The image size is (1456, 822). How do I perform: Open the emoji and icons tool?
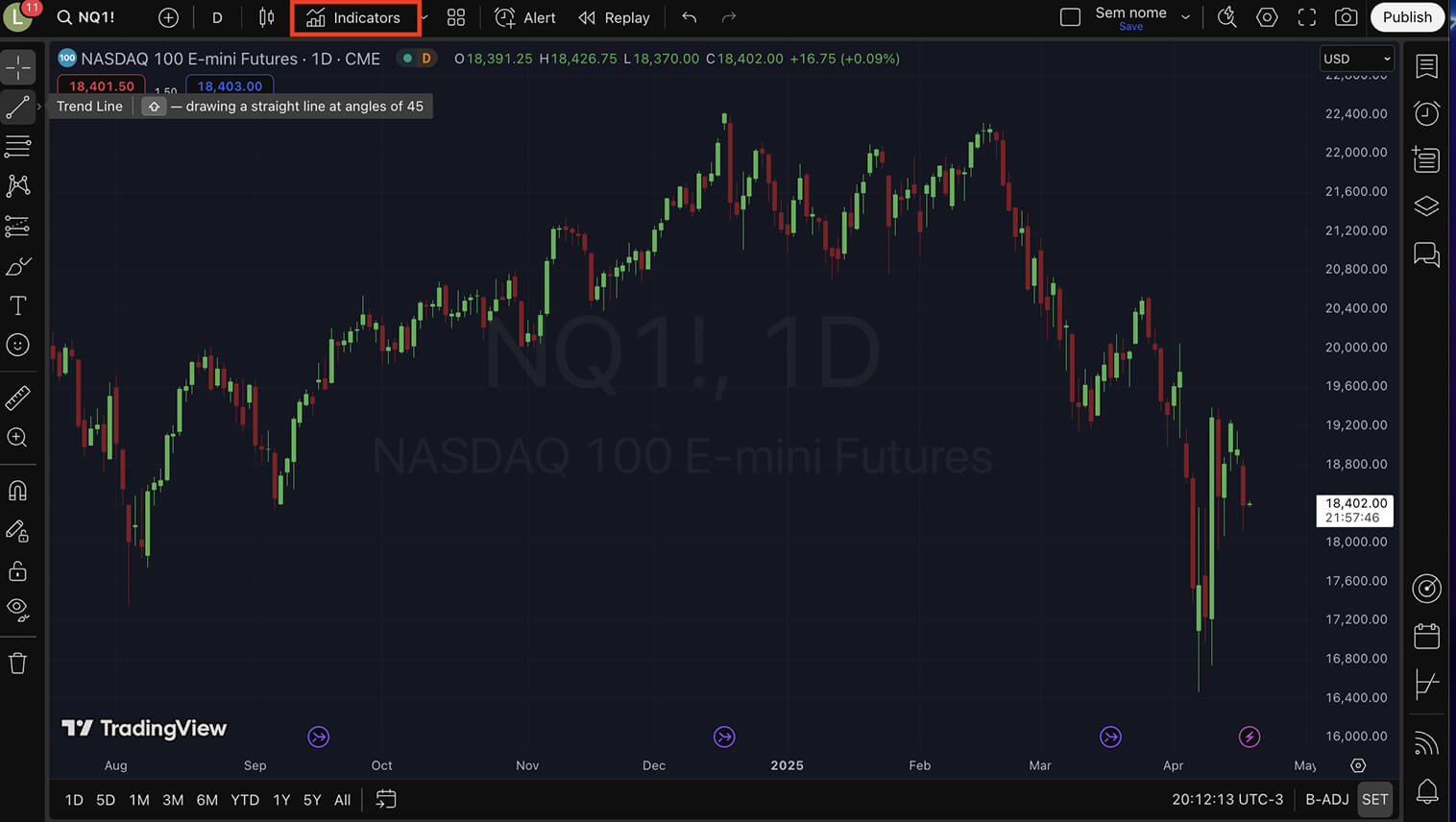pyautogui.click(x=18, y=345)
